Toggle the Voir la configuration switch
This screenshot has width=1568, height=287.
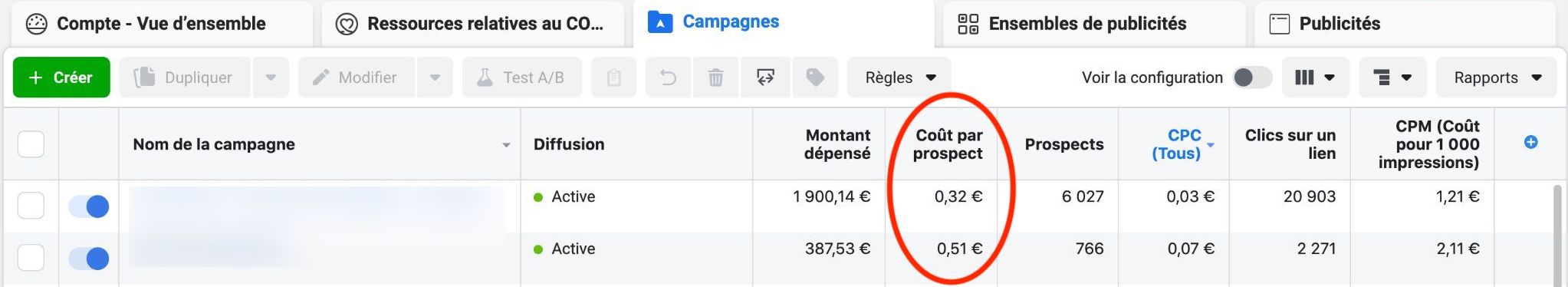tap(1252, 78)
